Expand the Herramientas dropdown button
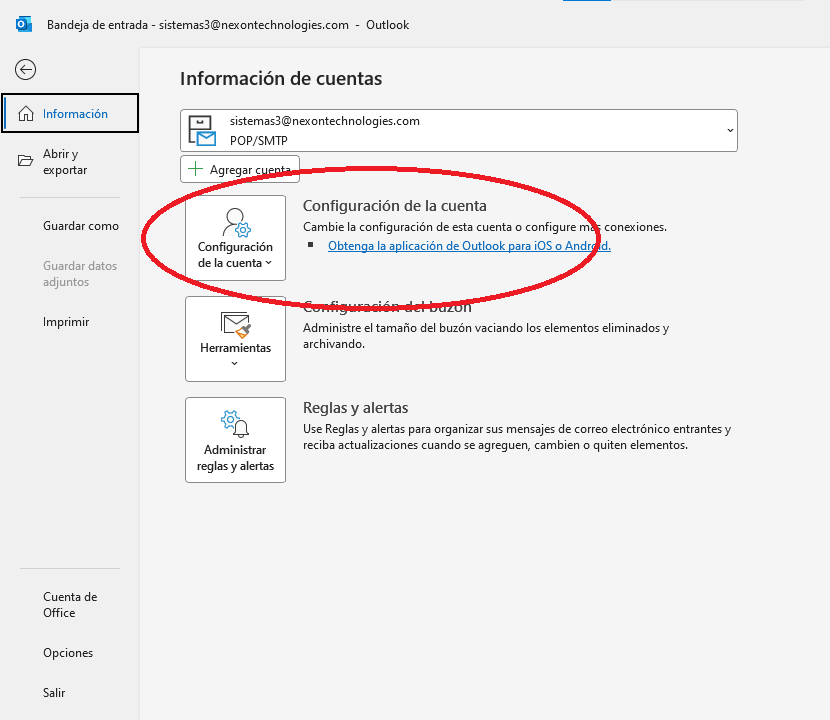Image resolution: width=830 pixels, height=720 pixels. [x=236, y=339]
